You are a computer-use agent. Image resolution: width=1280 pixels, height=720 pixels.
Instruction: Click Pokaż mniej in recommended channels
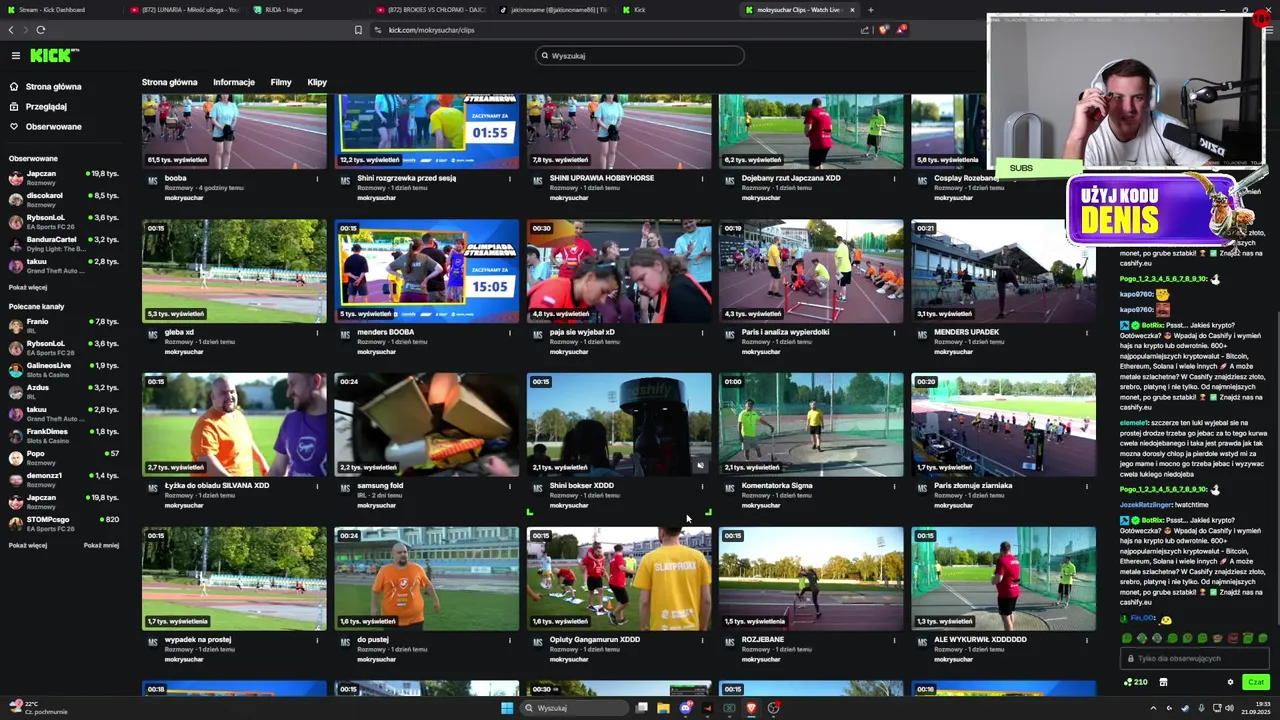101,545
